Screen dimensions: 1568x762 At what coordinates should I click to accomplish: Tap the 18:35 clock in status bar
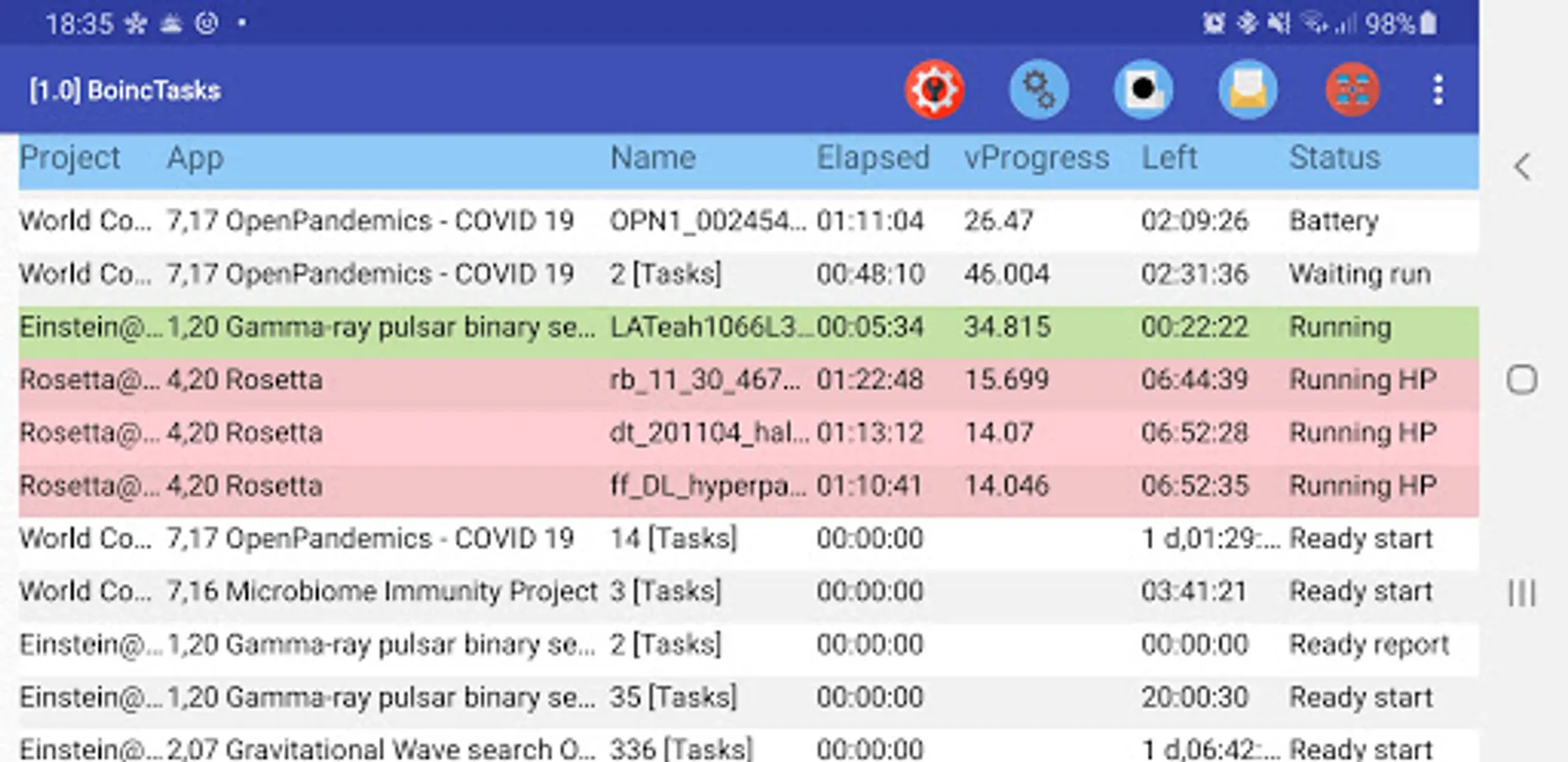tap(79, 24)
